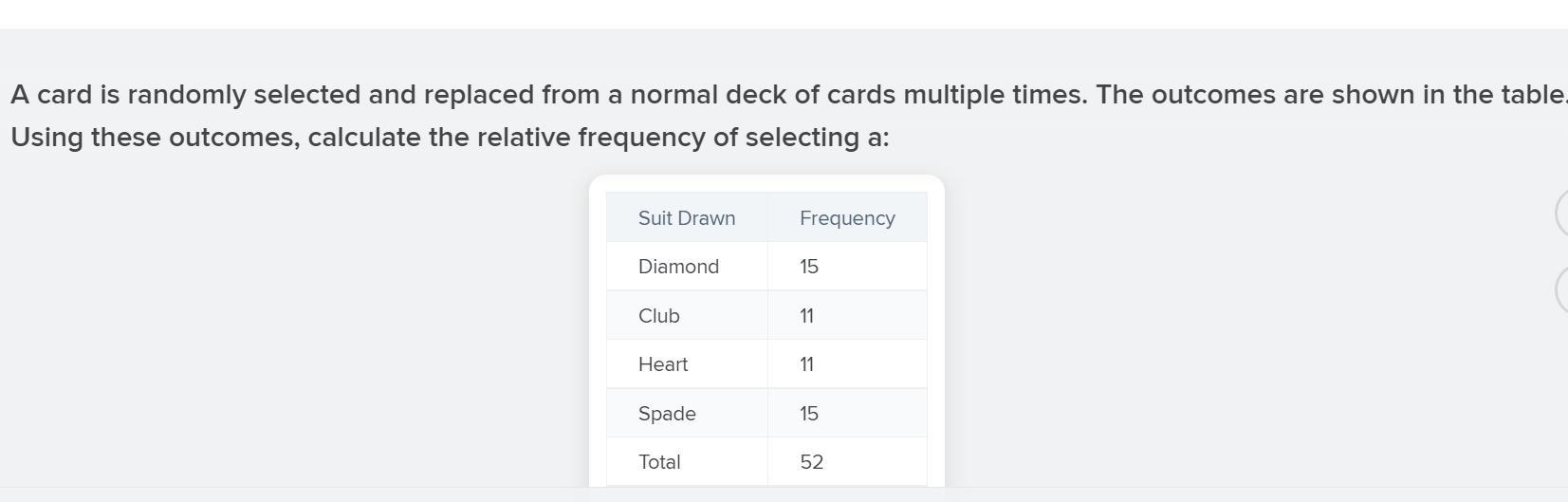Select the Spade frequency value 15

pyautogui.click(x=808, y=414)
